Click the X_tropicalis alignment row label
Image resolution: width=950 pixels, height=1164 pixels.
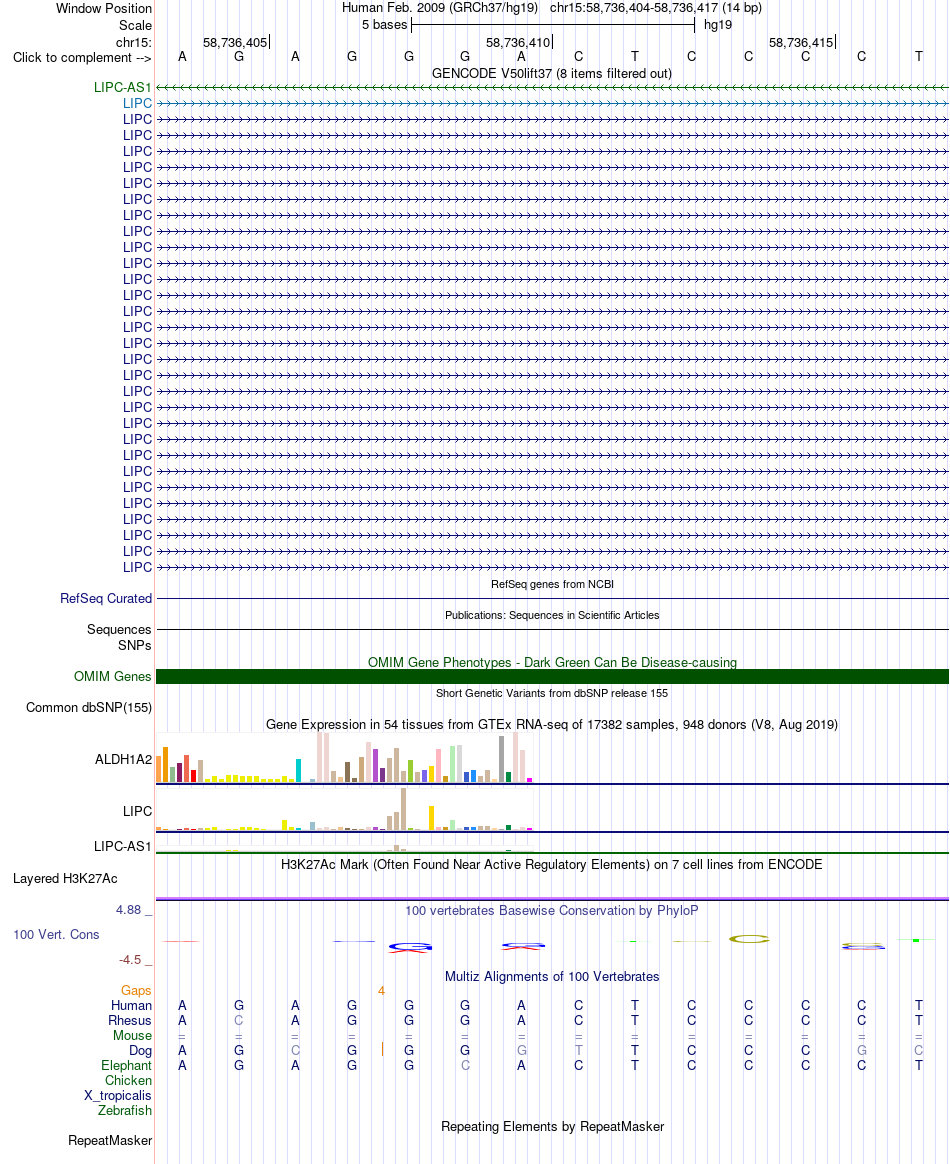coord(117,1096)
